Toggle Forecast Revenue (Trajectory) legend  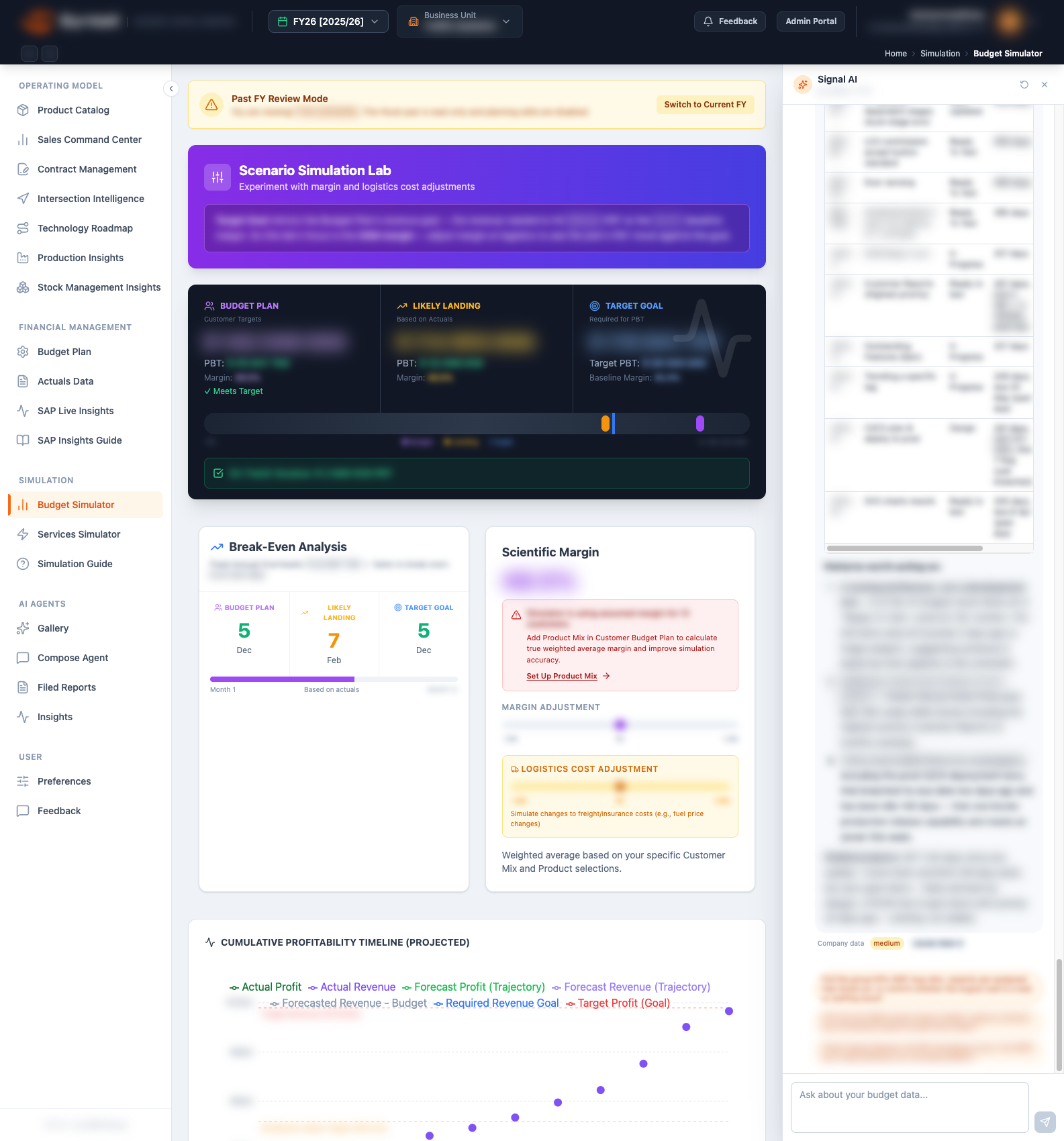[631, 987]
